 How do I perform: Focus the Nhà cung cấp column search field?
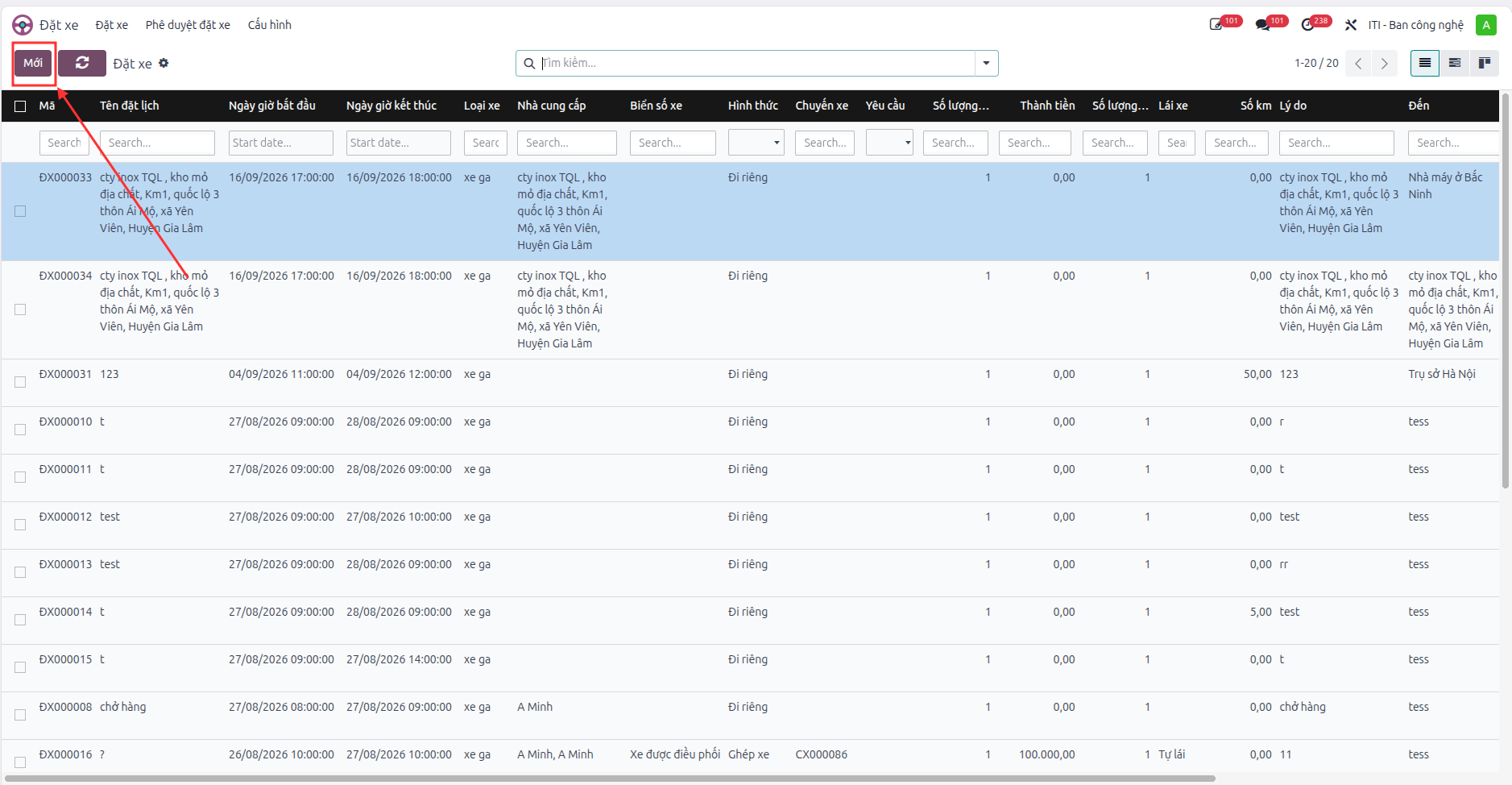(x=566, y=143)
